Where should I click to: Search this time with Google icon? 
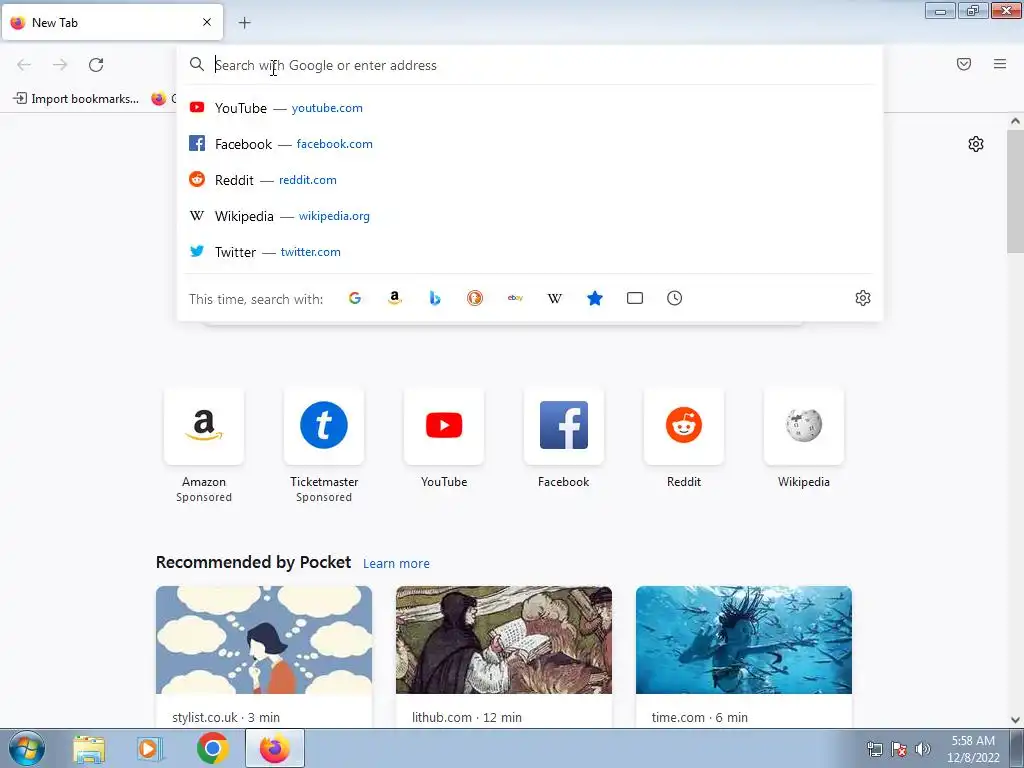[355, 298]
